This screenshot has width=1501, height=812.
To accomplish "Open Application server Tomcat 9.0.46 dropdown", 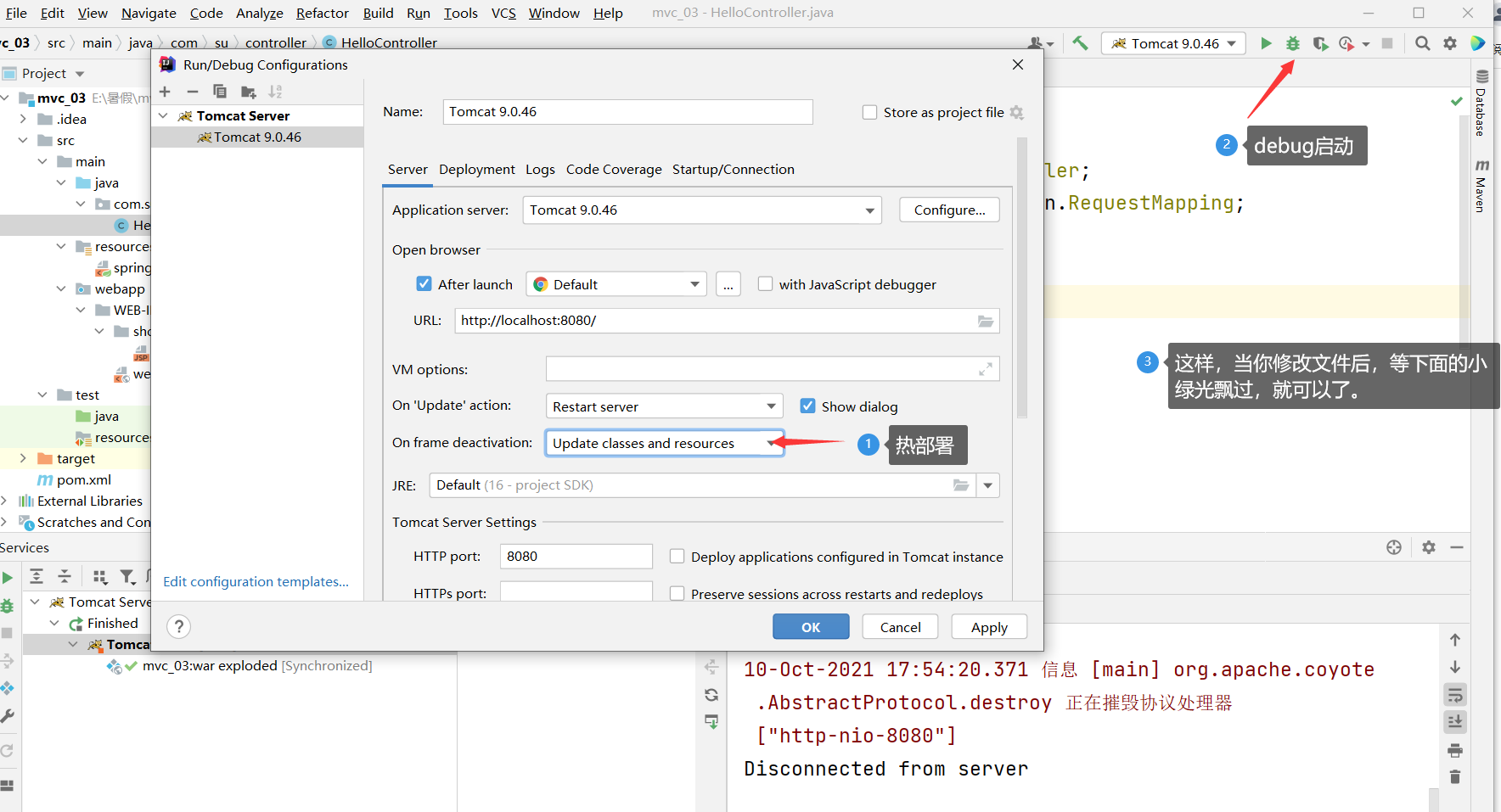I will [702, 210].
